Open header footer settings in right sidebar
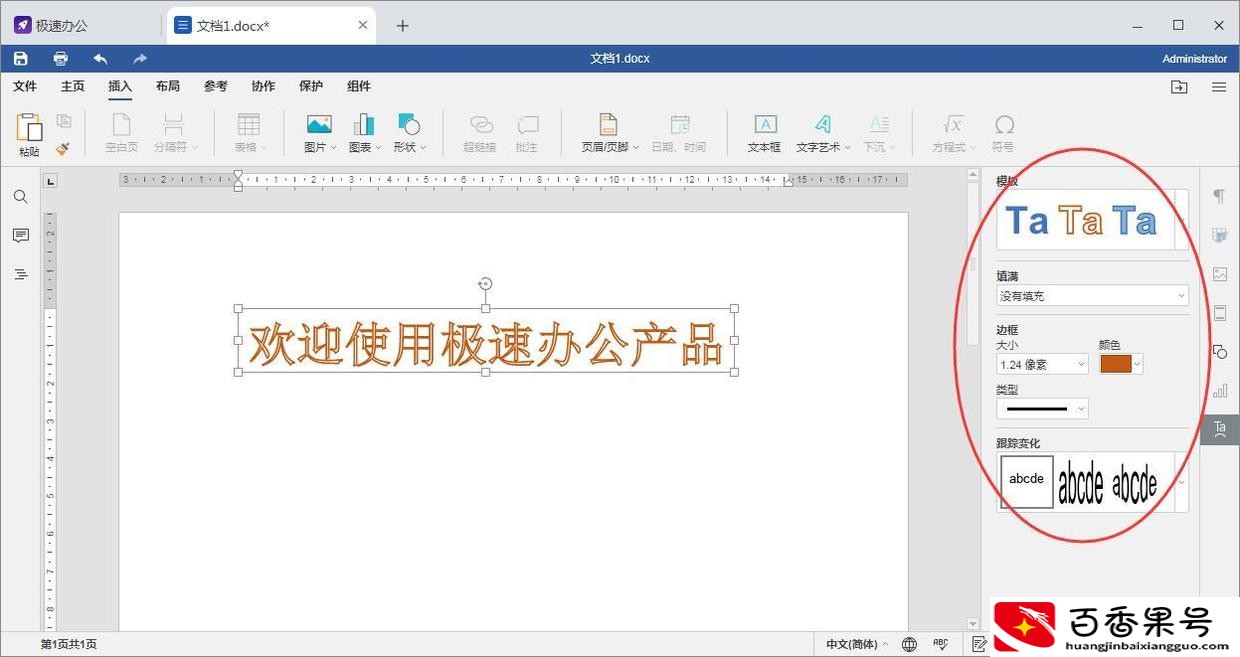 click(x=1219, y=313)
